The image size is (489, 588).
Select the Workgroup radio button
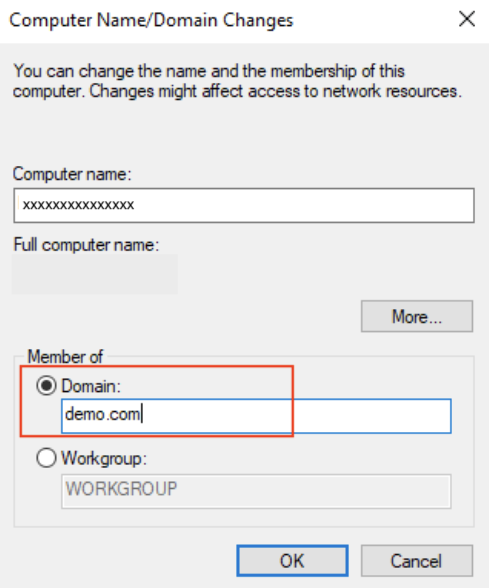coord(46,458)
